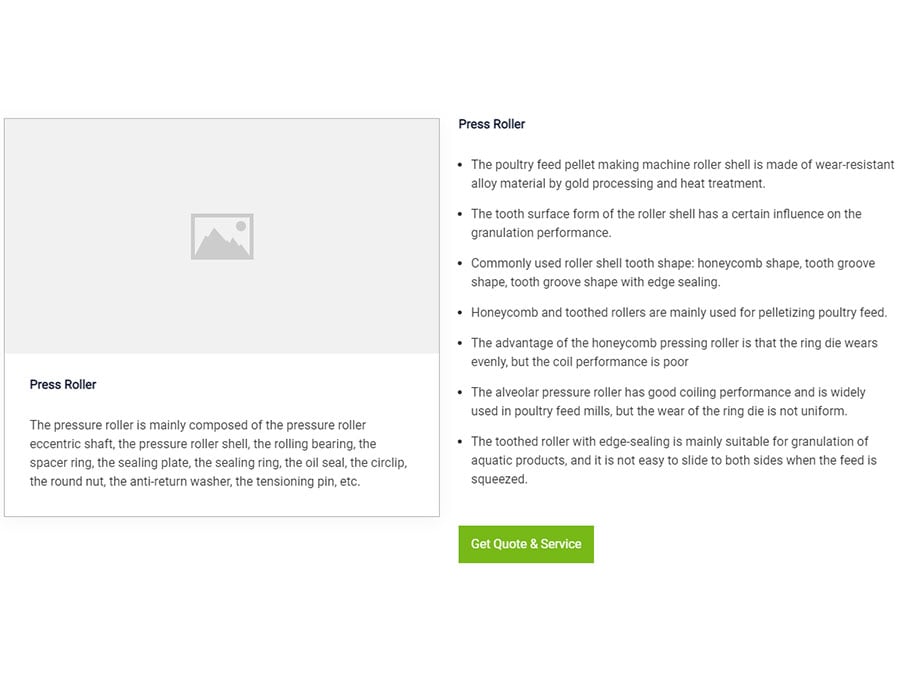The image size is (900, 675).
Task: Select the pressure roller composition paragraph
Action: coord(218,453)
